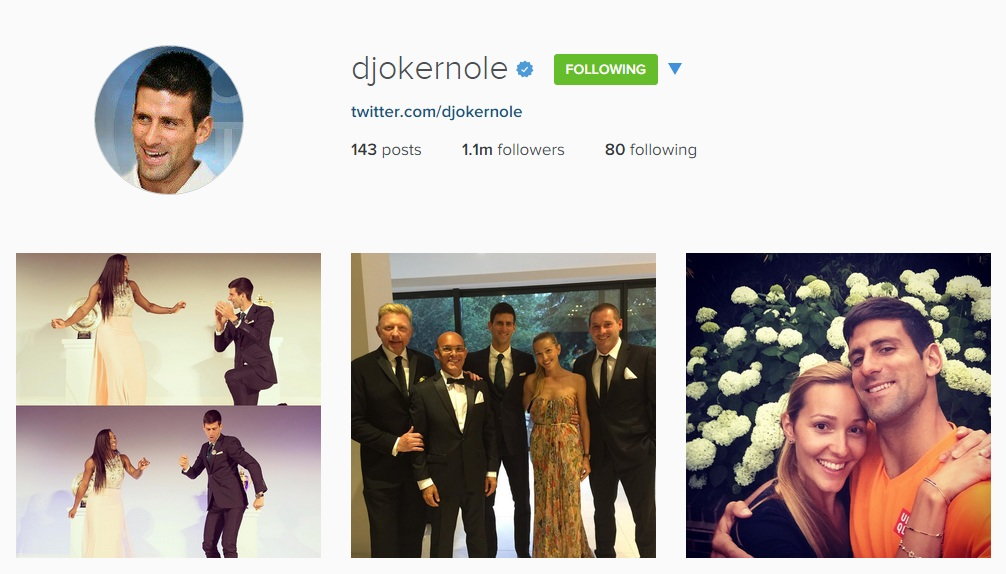Expand the blue triangle dropdown beside FOLLOWING
Screen dimensions: 1006x574
click(x=674, y=69)
